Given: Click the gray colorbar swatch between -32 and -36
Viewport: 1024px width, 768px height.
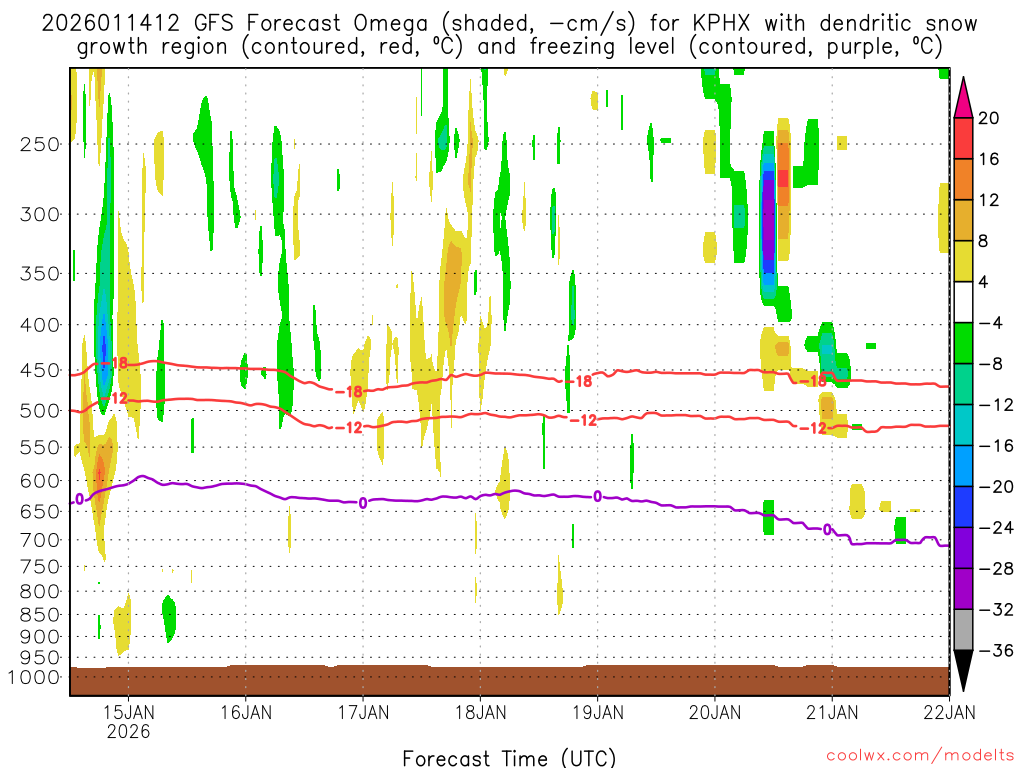Looking at the screenshot, I should [x=963, y=630].
